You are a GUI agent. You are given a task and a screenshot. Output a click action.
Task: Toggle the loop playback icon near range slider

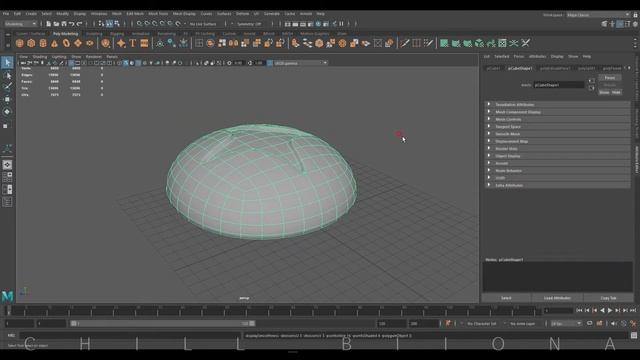(589, 323)
